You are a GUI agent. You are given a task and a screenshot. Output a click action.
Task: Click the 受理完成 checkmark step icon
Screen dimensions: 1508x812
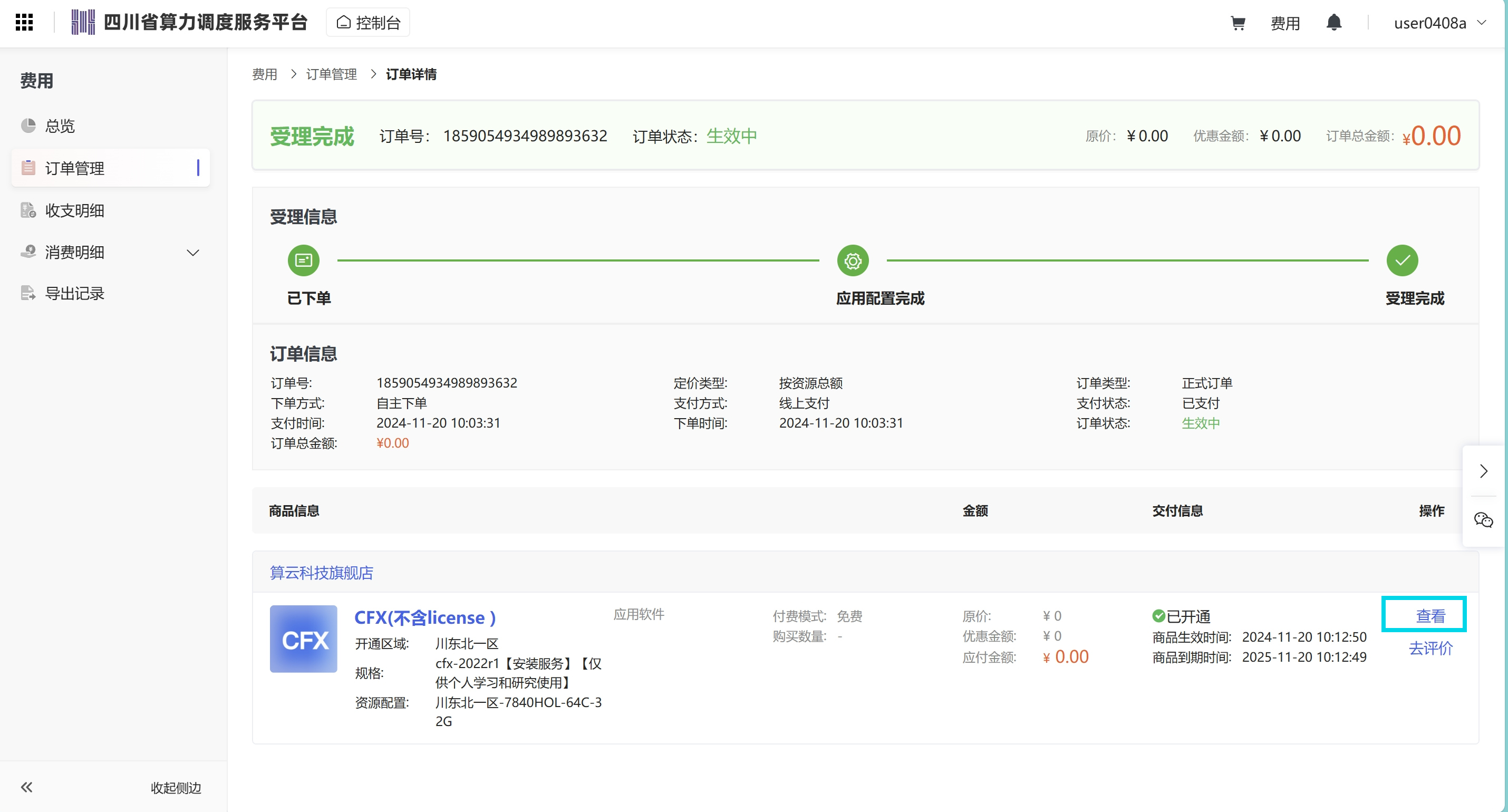click(x=1402, y=260)
